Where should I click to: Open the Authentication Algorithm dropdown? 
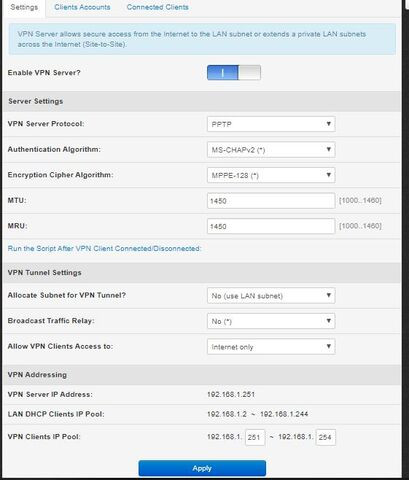pyautogui.click(x=271, y=150)
